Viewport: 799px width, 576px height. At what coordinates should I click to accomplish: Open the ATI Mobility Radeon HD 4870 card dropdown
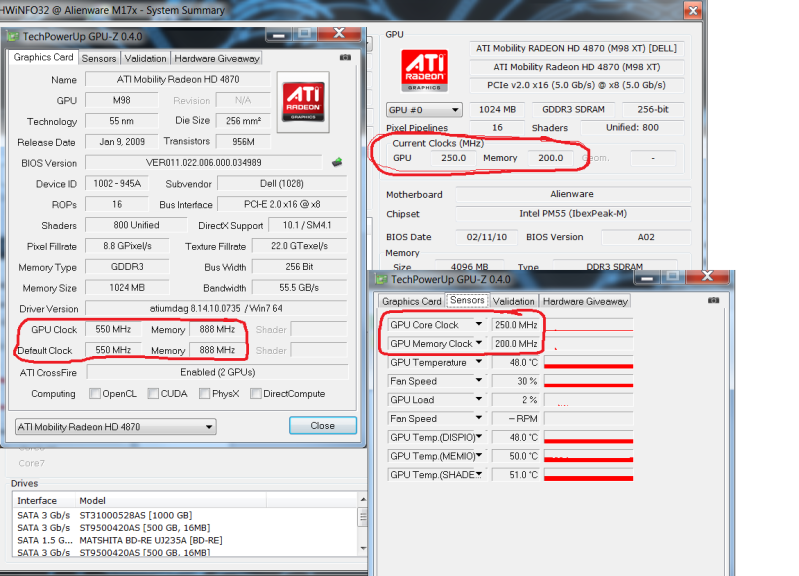116,427
